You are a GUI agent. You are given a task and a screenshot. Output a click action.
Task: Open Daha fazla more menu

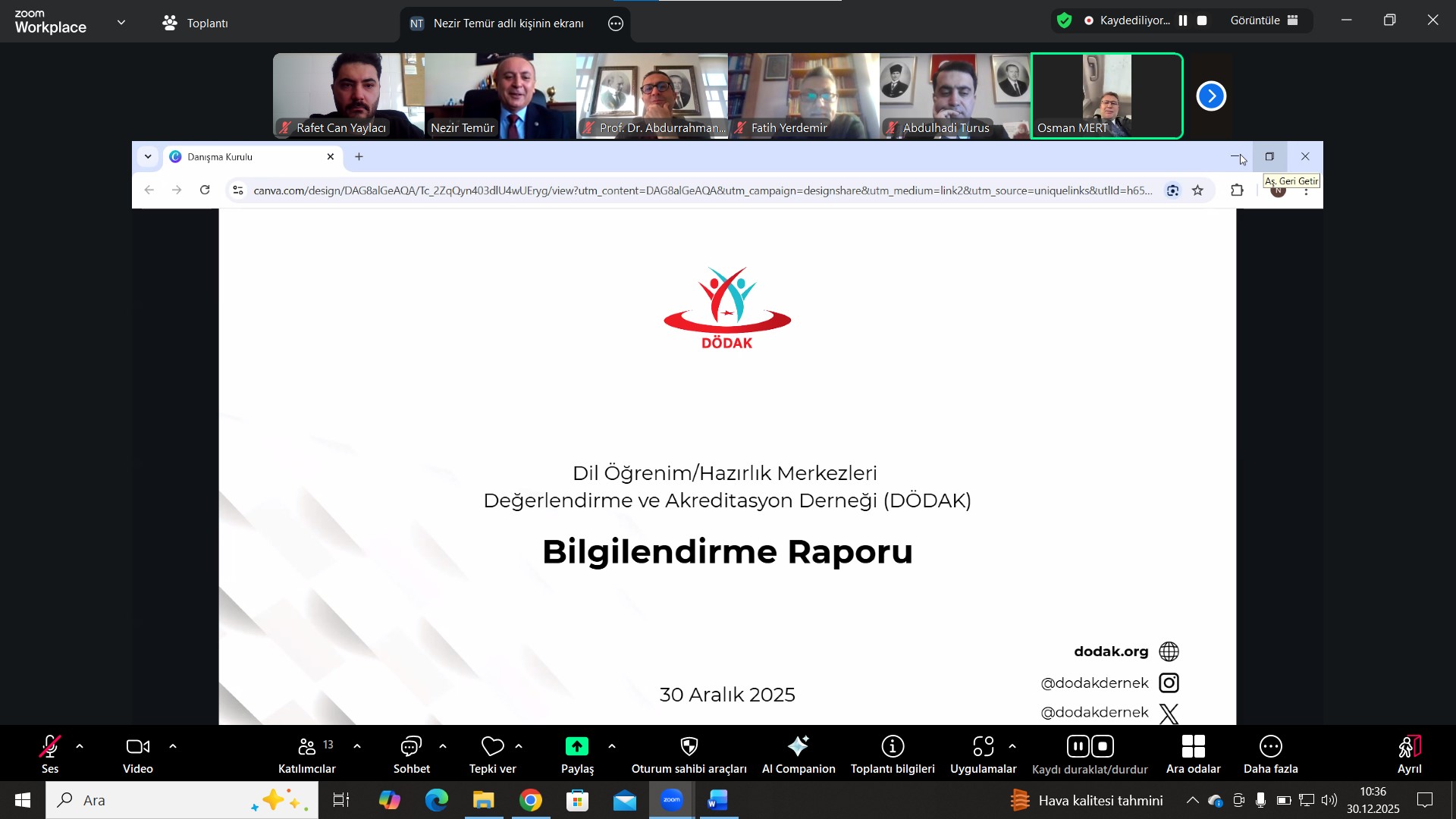[x=1270, y=755]
